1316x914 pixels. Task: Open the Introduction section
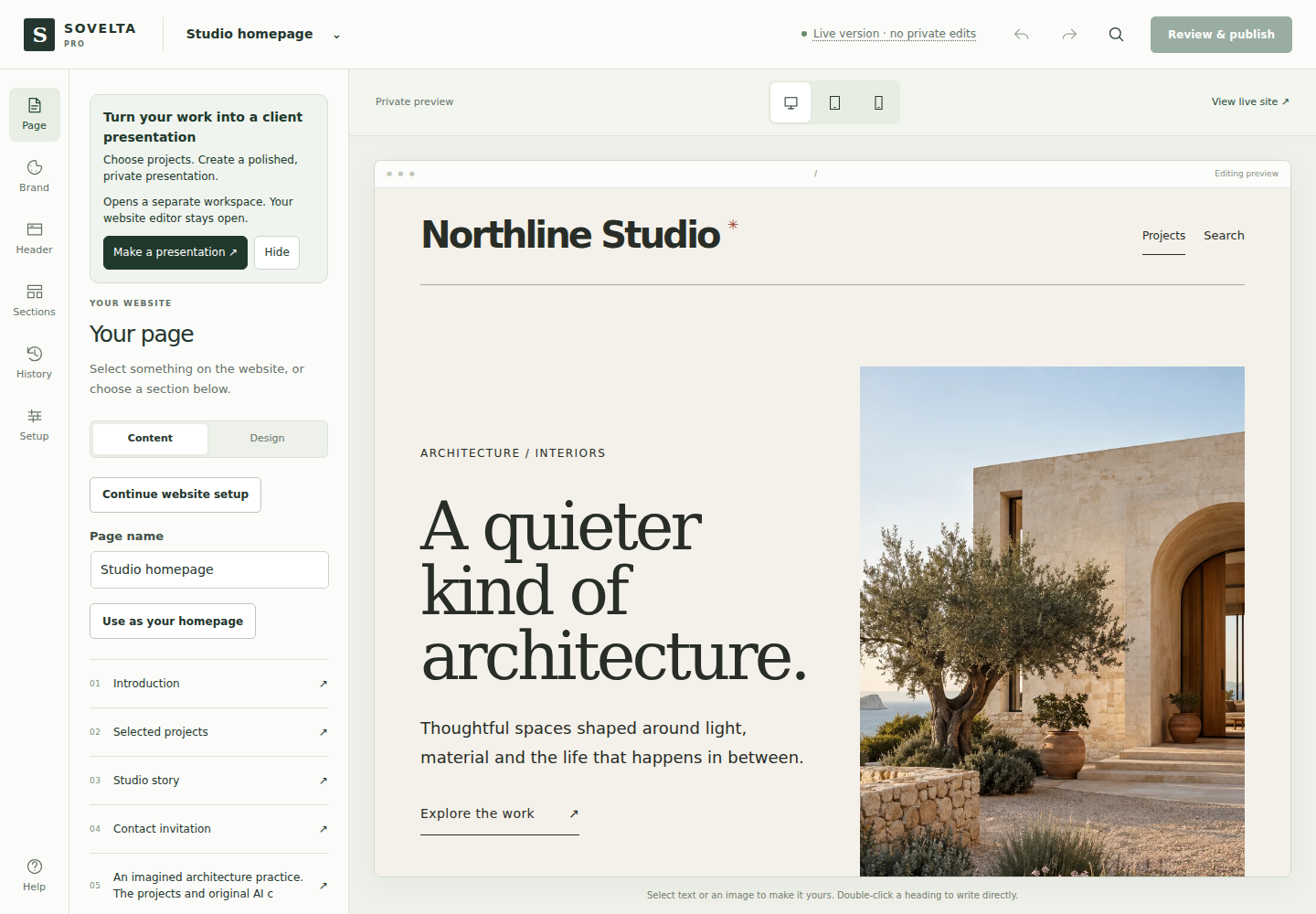pyautogui.click(x=208, y=684)
